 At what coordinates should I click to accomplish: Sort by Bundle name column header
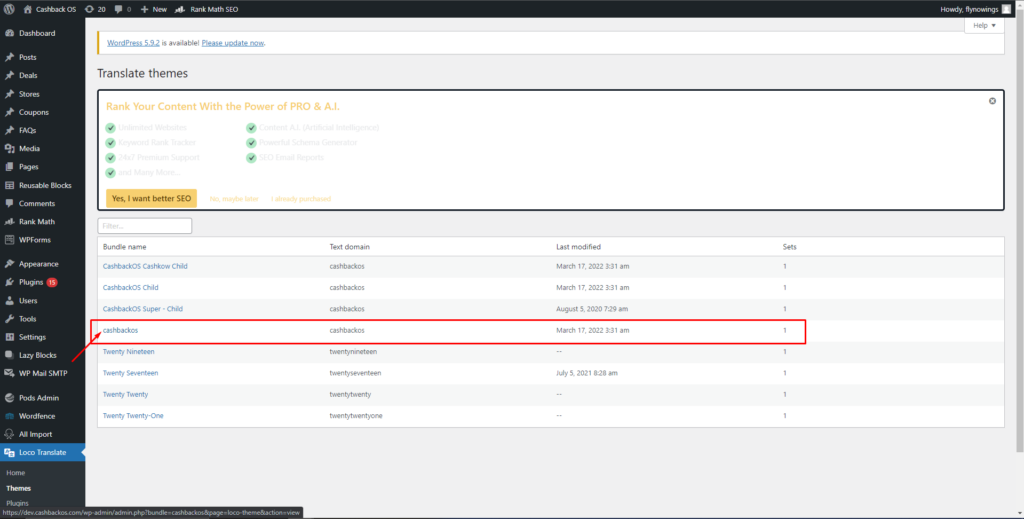tap(125, 247)
